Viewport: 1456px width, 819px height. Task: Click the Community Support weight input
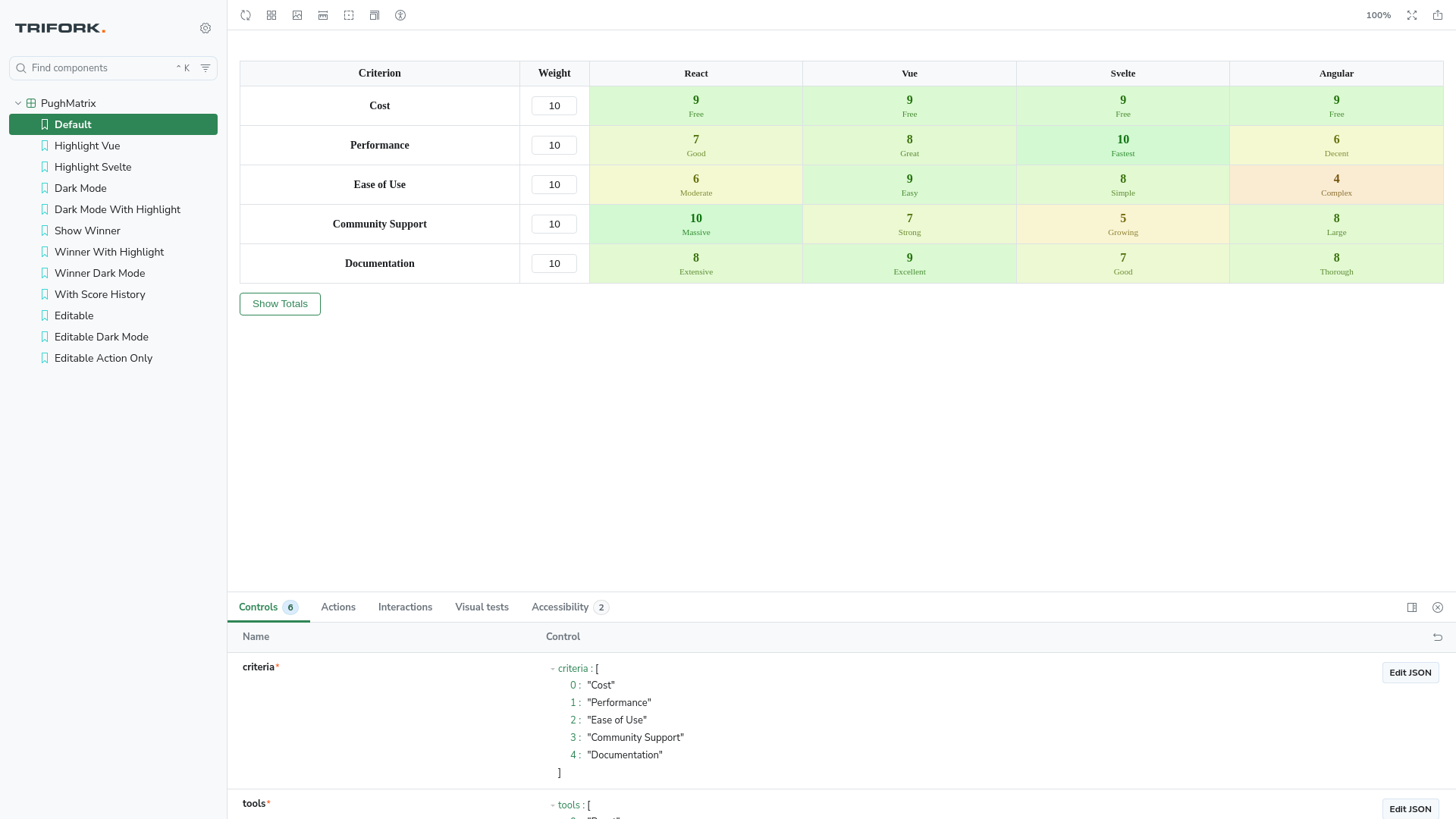[x=554, y=224]
